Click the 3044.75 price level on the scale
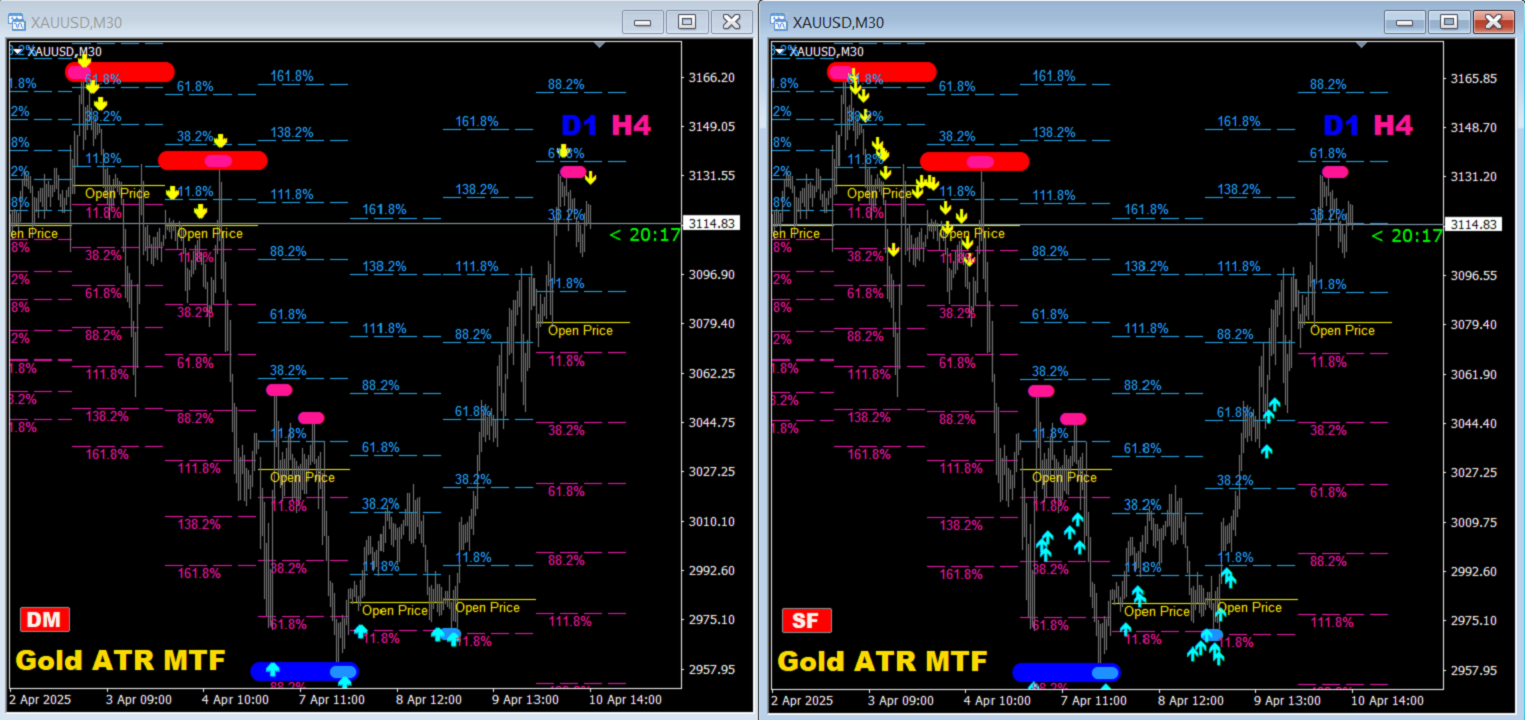 [713, 422]
